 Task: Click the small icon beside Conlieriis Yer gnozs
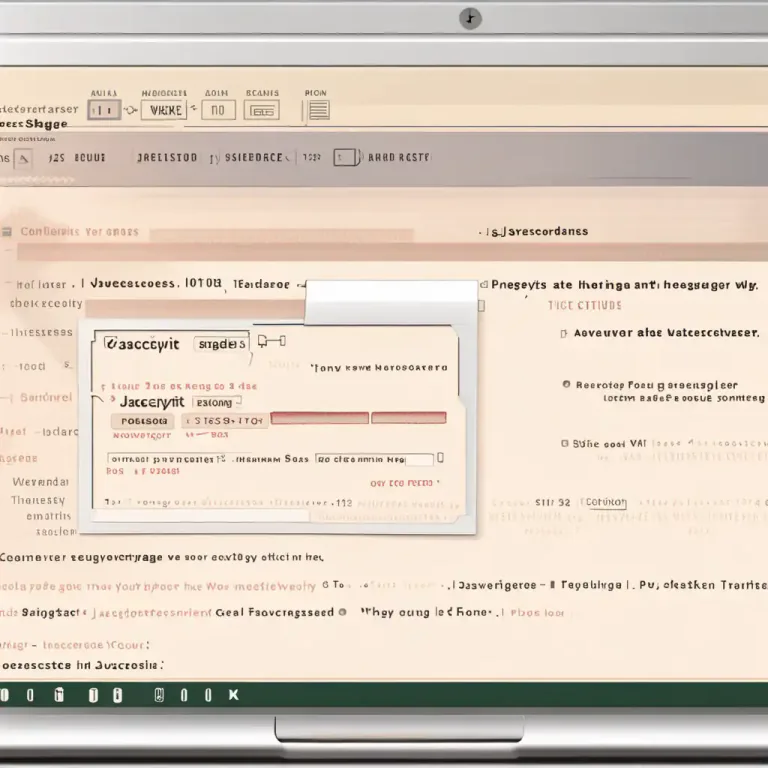pos(7,232)
